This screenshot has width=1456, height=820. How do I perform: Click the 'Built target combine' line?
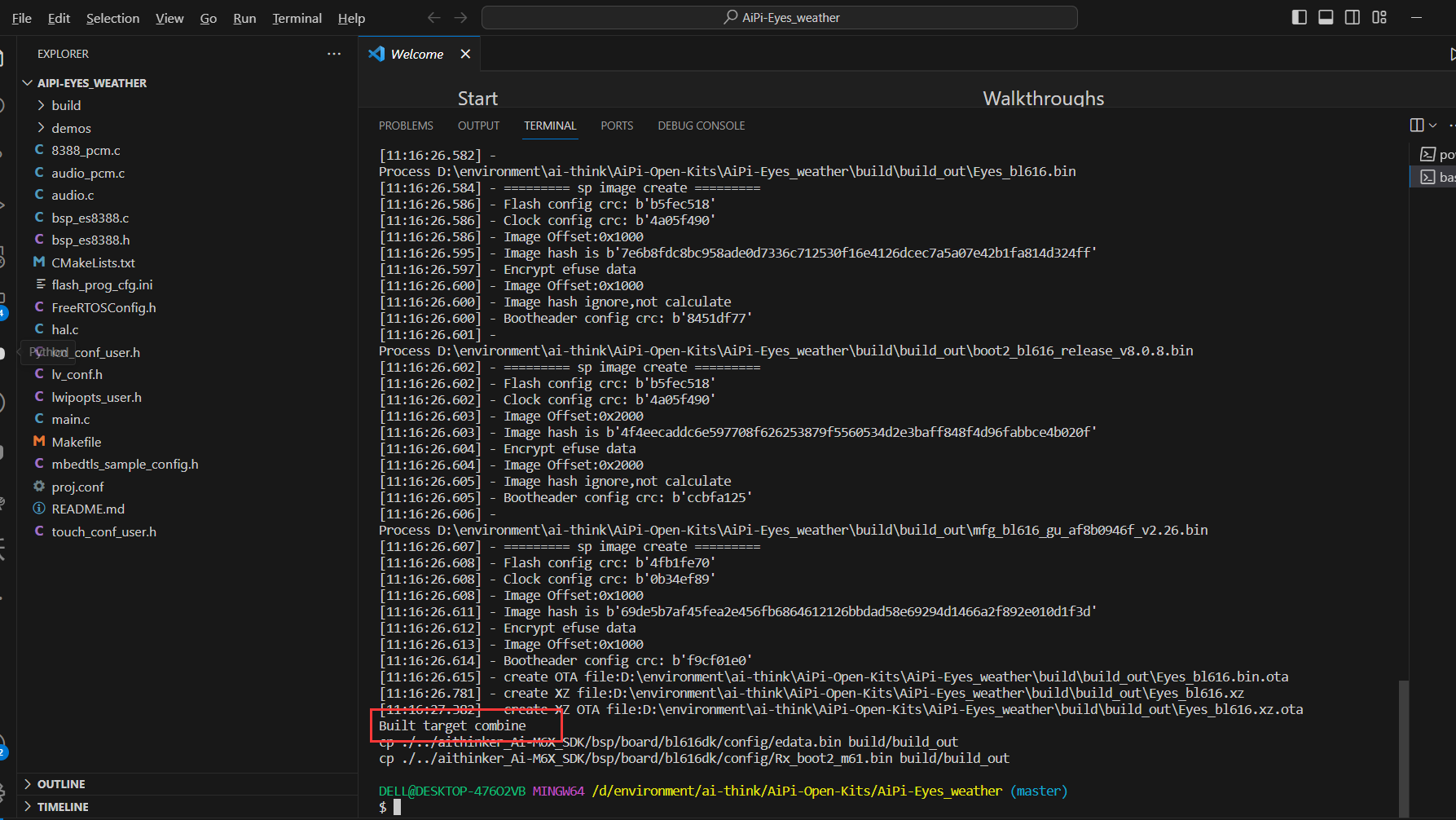click(x=452, y=725)
